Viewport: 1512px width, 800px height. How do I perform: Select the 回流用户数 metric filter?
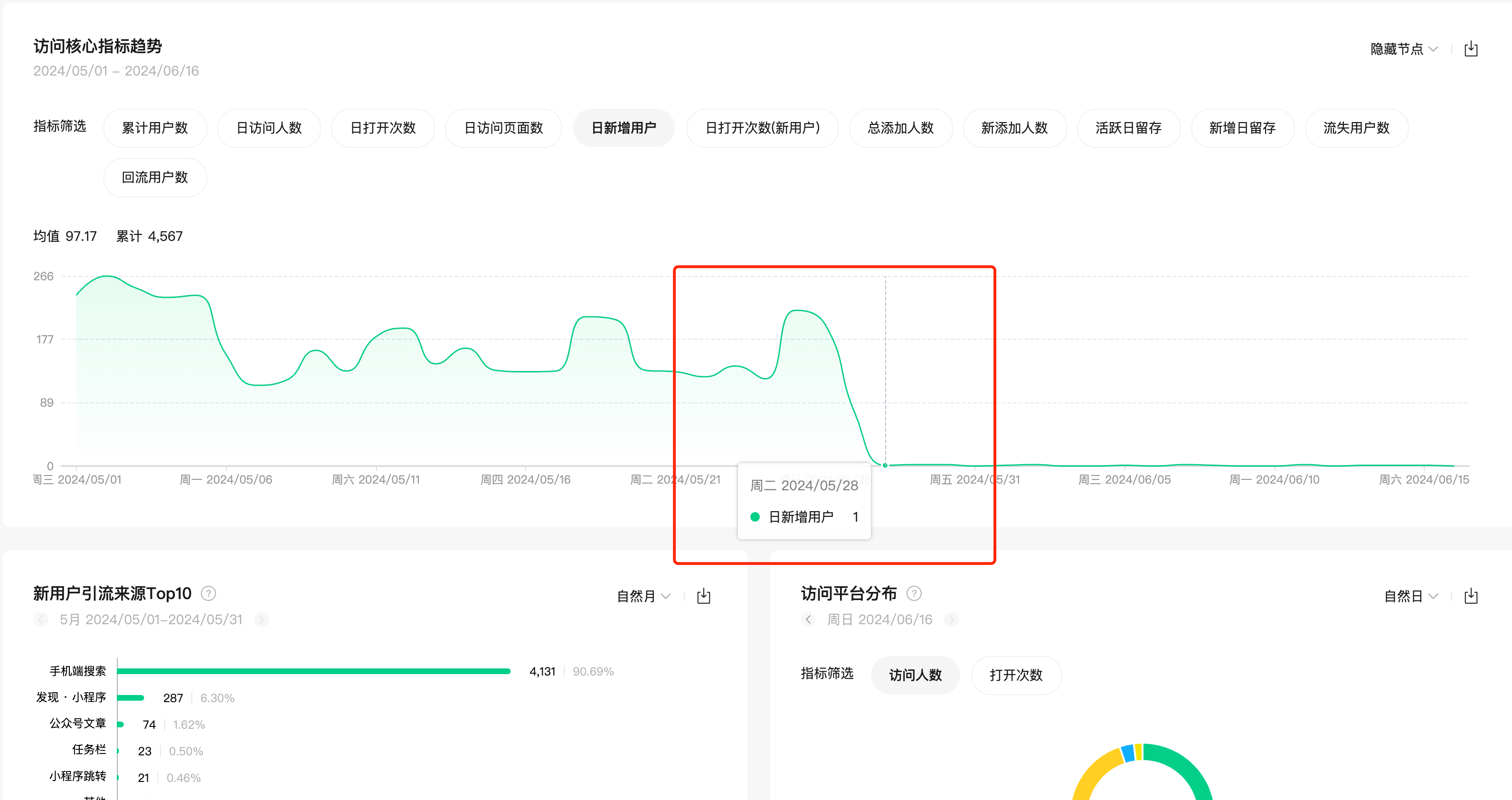coord(155,177)
